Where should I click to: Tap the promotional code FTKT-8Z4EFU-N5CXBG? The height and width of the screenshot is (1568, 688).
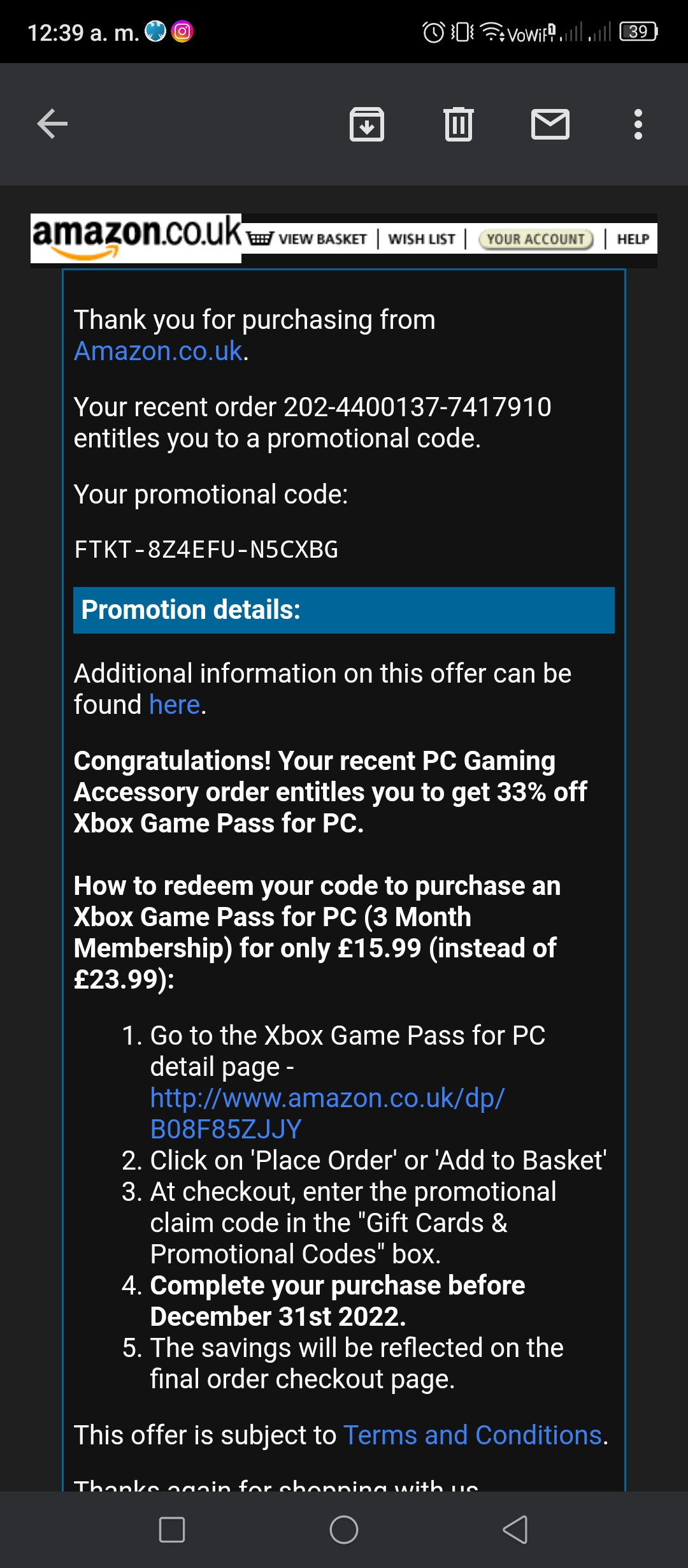(x=206, y=549)
